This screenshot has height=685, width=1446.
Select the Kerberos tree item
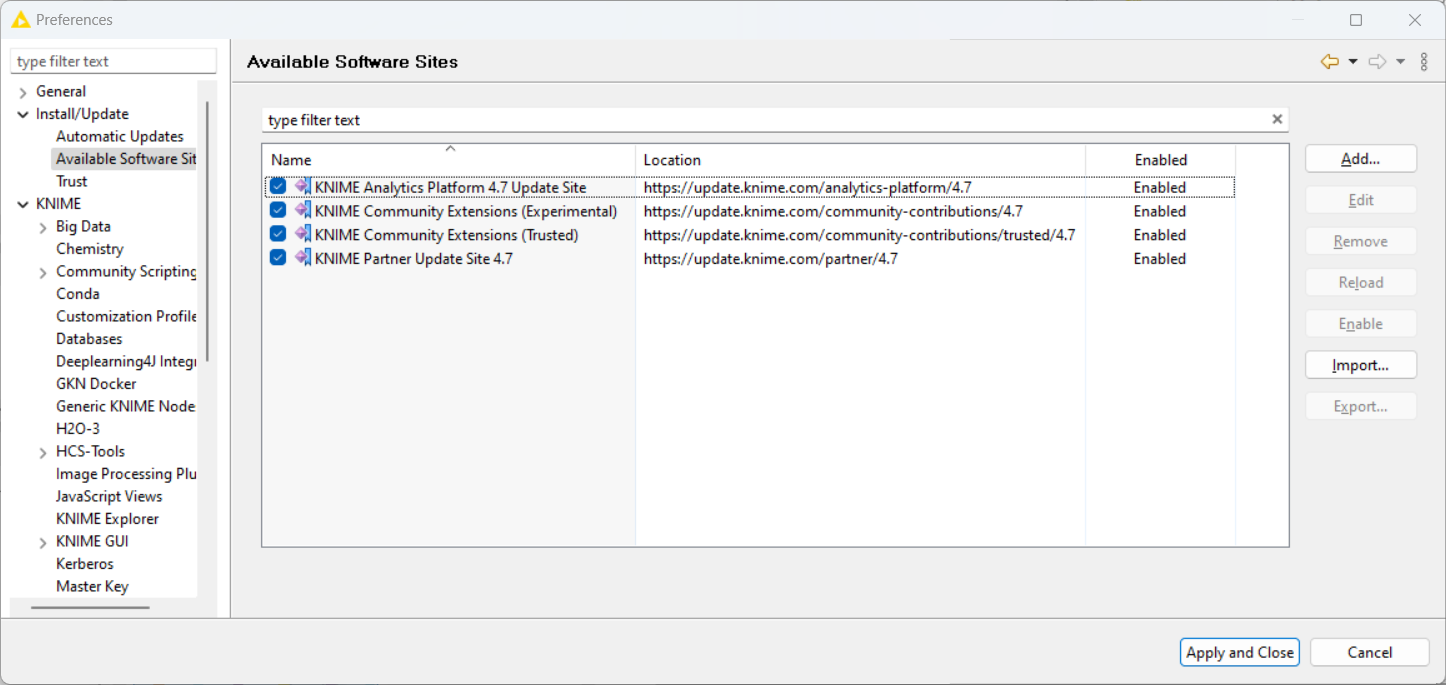click(x=85, y=564)
